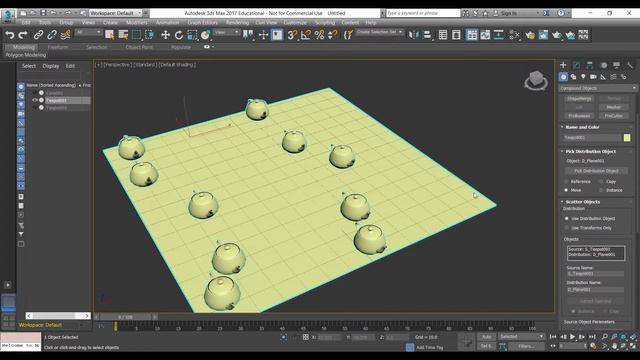Activate the Select and Link tool
Viewport: 640px width, 360px height.
click(x=38, y=35)
